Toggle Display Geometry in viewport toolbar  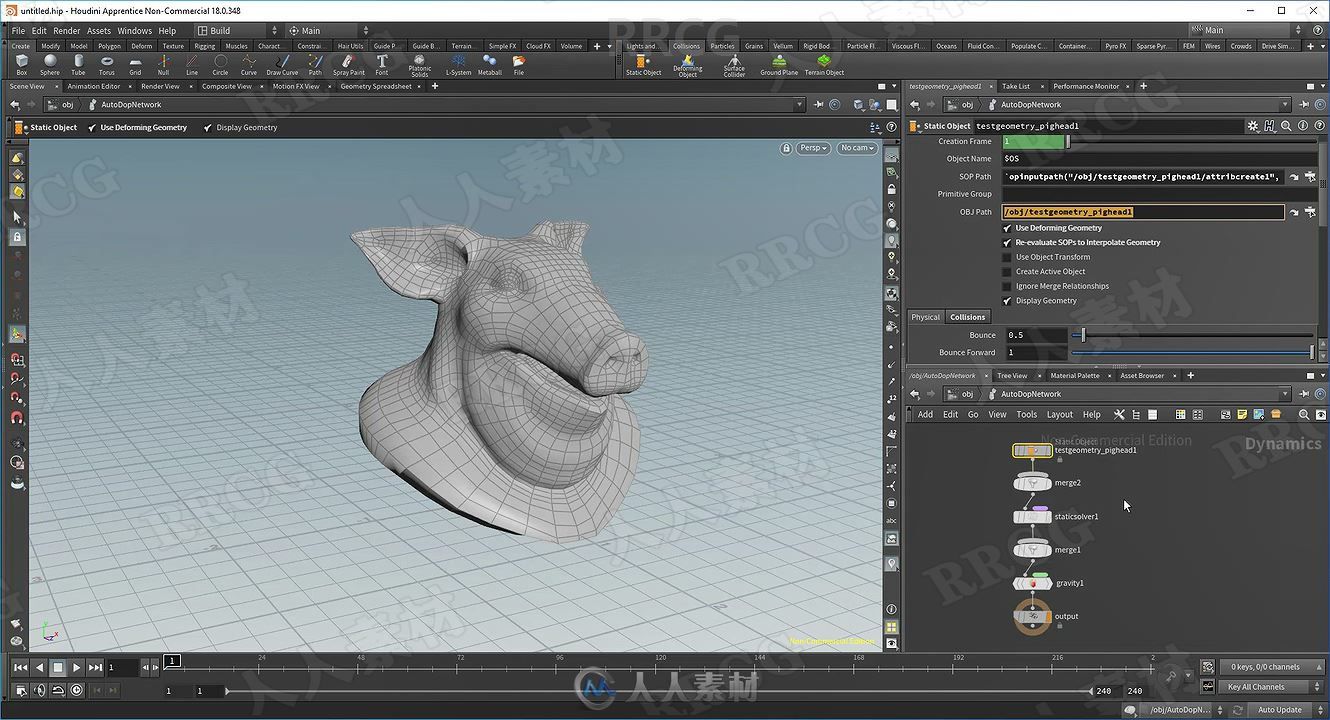(240, 127)
